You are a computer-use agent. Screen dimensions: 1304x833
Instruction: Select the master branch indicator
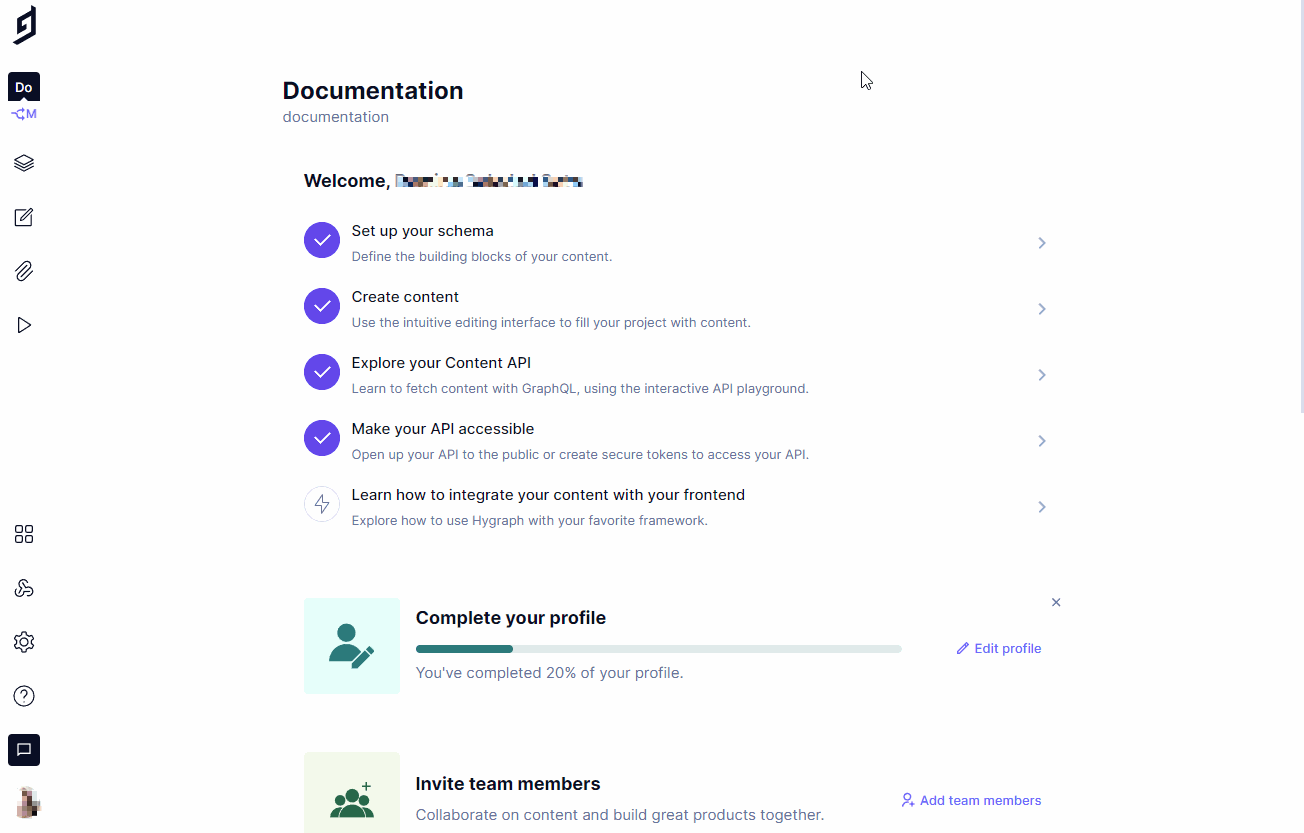click(x=23, y=113)
